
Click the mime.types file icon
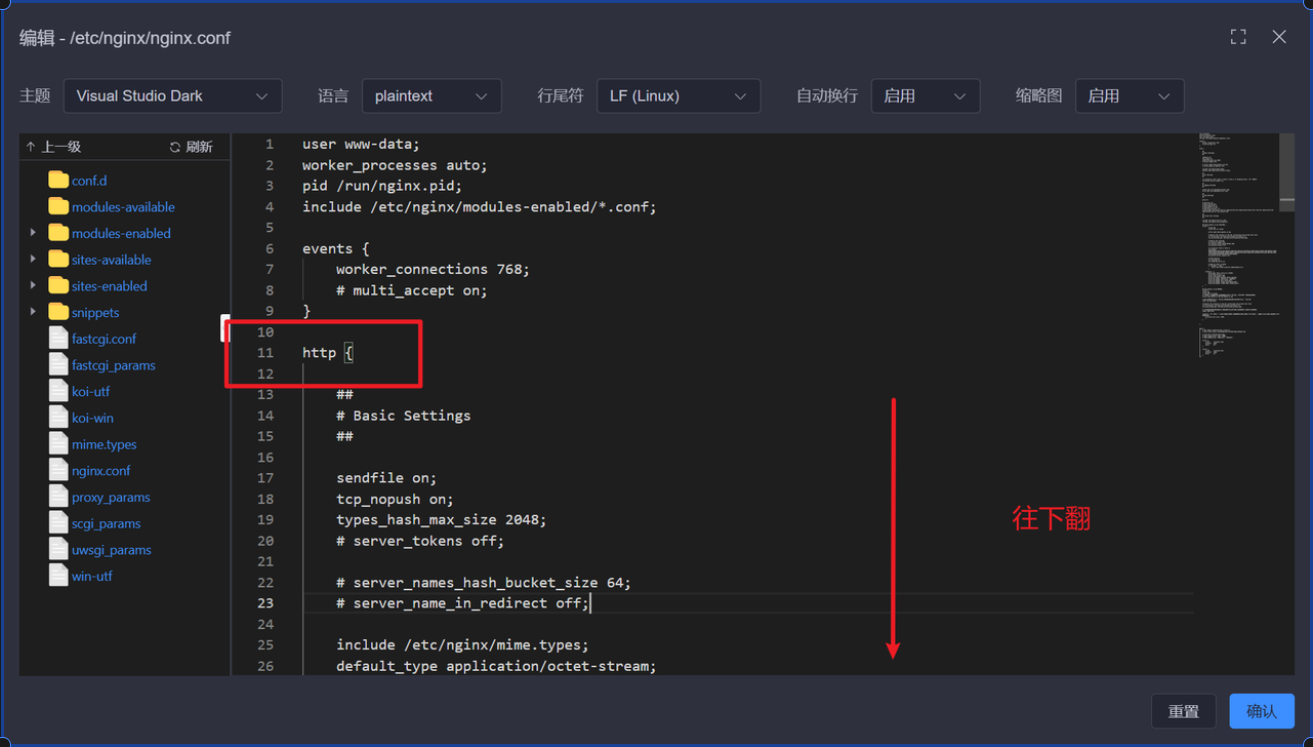point(58,444)
